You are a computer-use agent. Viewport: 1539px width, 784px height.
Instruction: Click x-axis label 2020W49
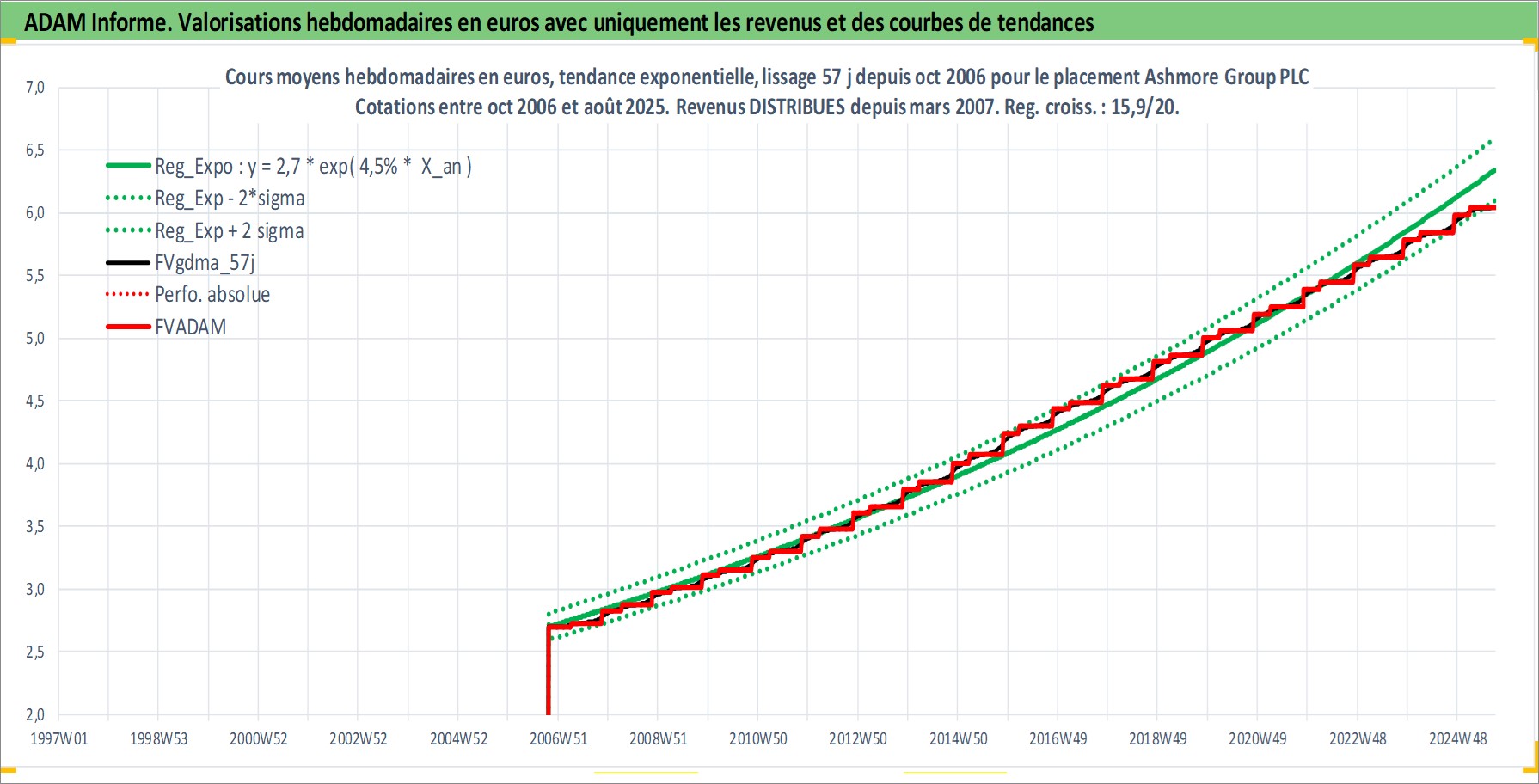(x=1258, y=738)
